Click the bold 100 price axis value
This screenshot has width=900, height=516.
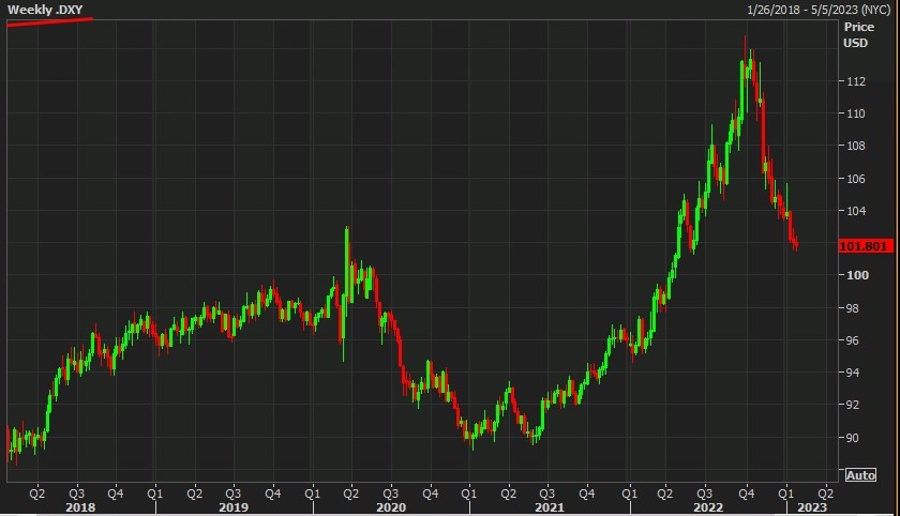click(858, 276)
